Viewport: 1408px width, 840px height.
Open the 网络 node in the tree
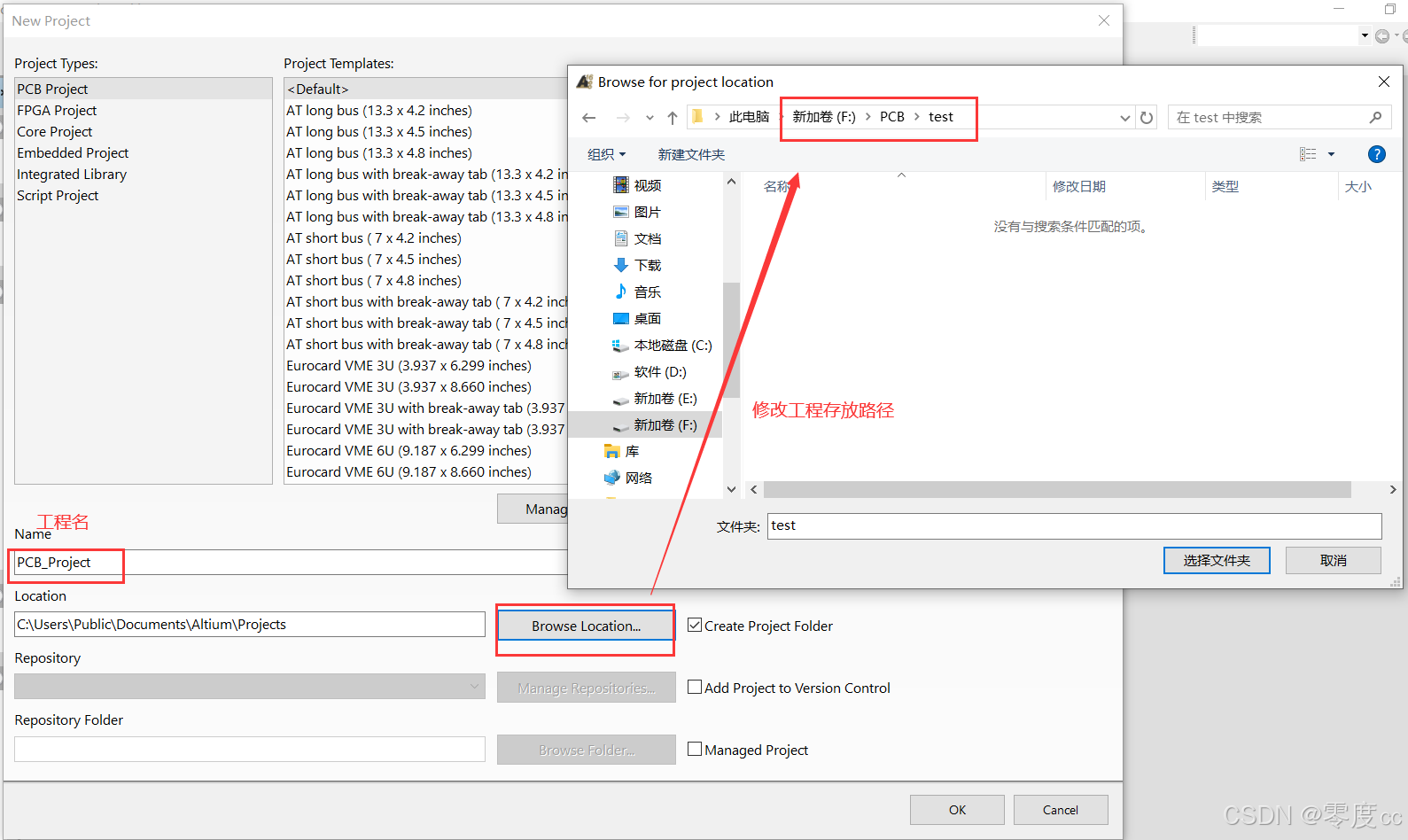[638, 478]
